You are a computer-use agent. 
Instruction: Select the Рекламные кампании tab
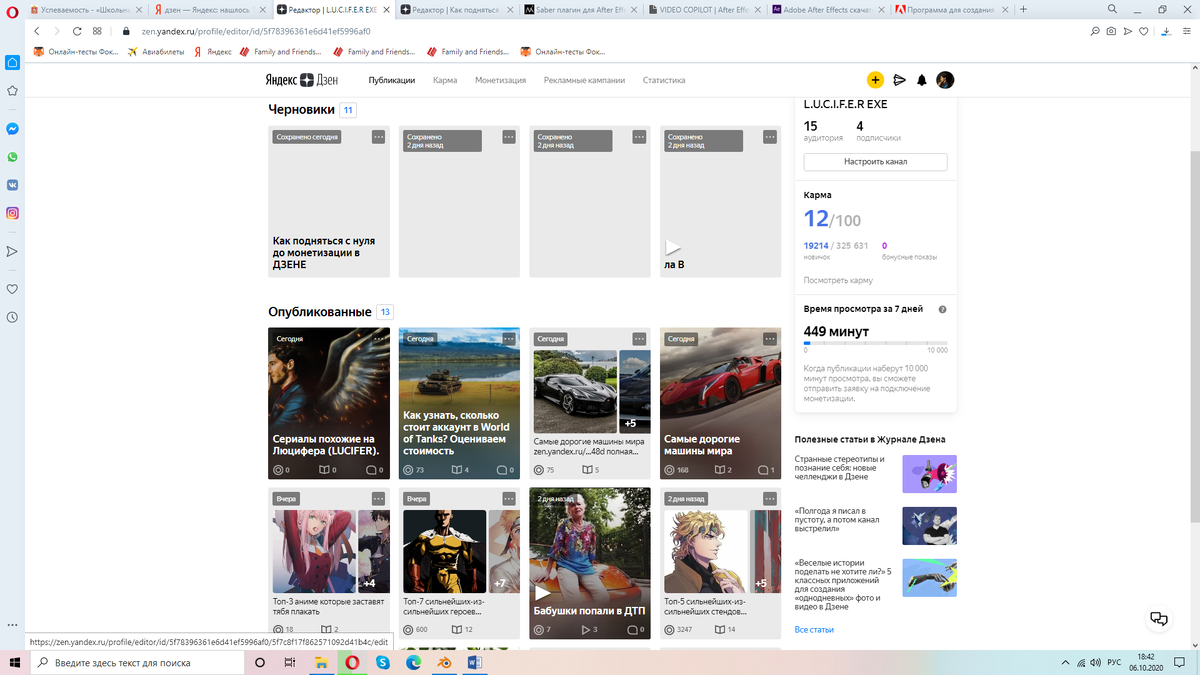[x=585, y=80]
